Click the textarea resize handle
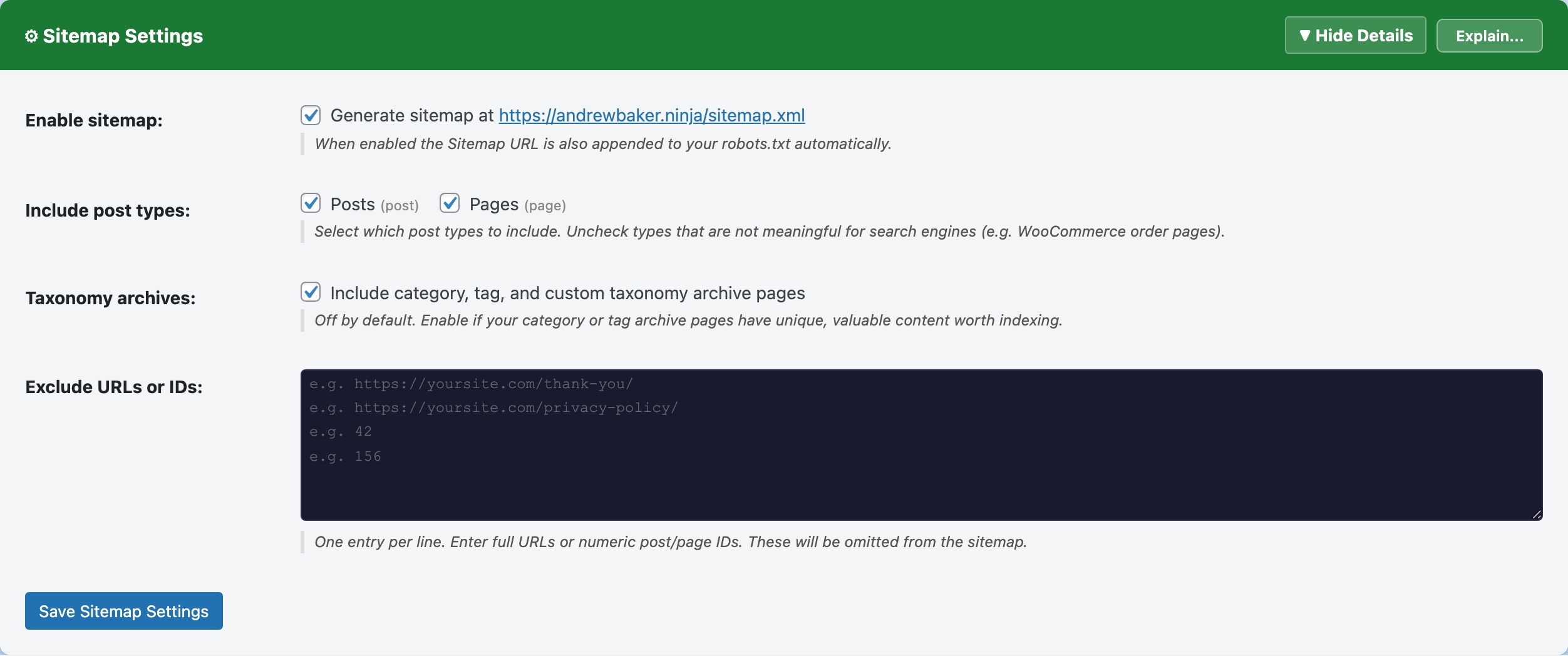This screenshot has height=656, width=1568. click(x=1537, y=515)
